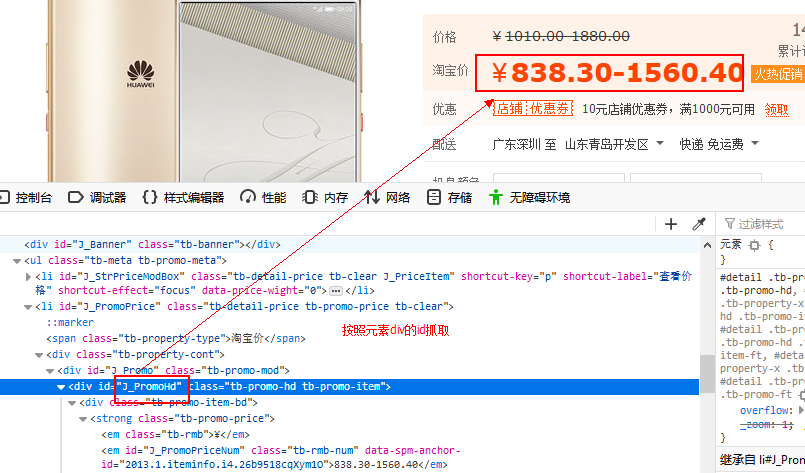Viewport: 805px width, 473px height.
Task: Switch to the 网络 network tab
Action: tap(387, 198)
